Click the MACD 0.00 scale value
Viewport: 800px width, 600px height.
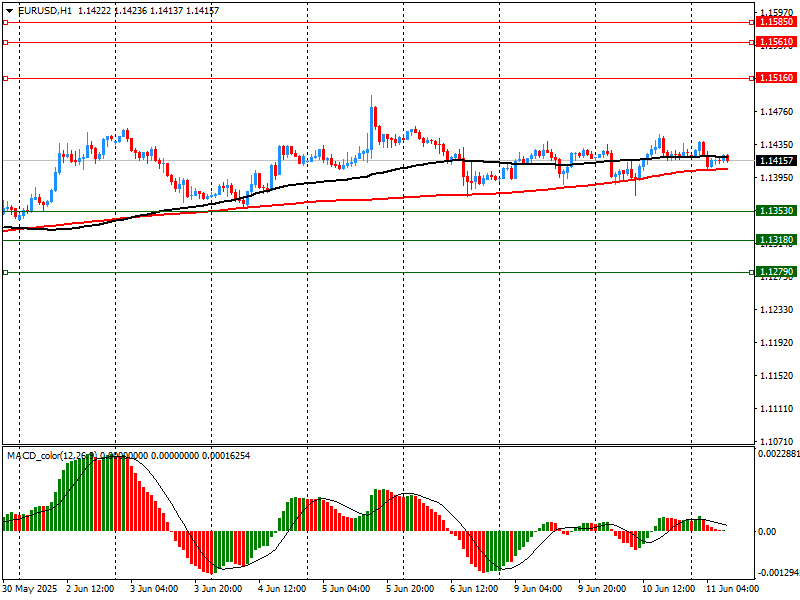click(x=766, y=531)
